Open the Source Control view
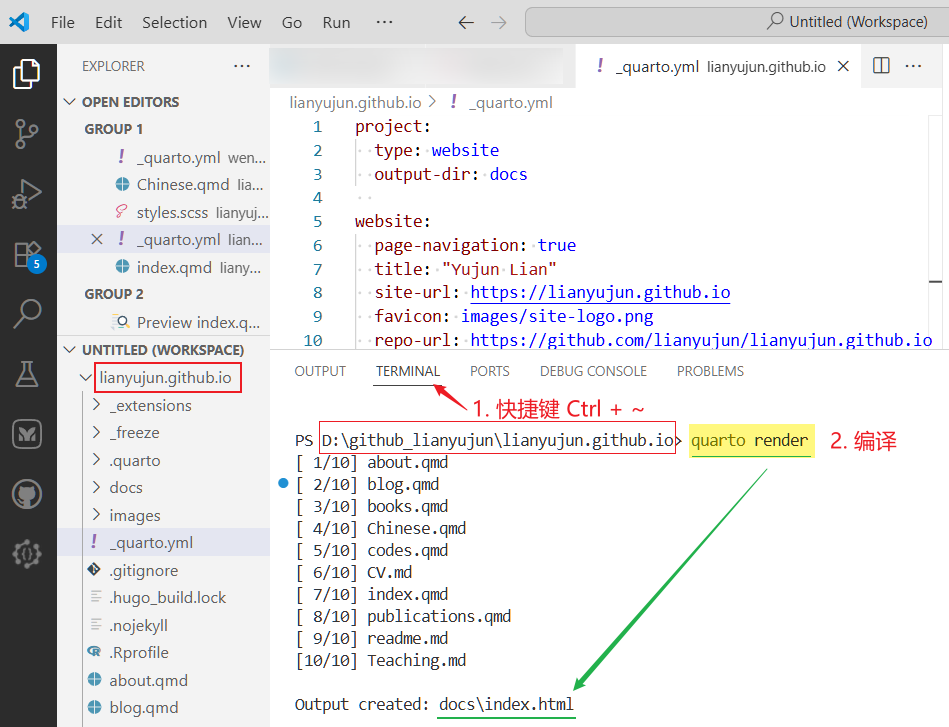Image resolution: width=949 pixels, height=727 pixels. [27, 134]
